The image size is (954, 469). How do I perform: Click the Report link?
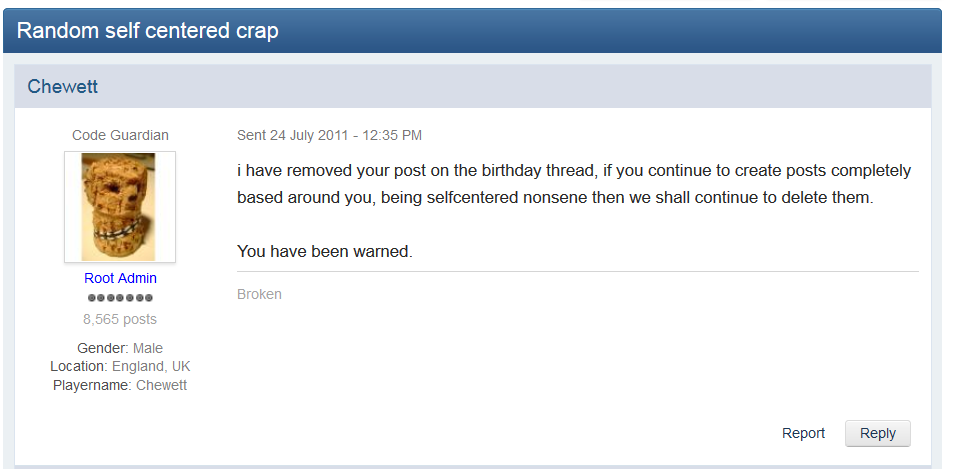click(803, 433)
